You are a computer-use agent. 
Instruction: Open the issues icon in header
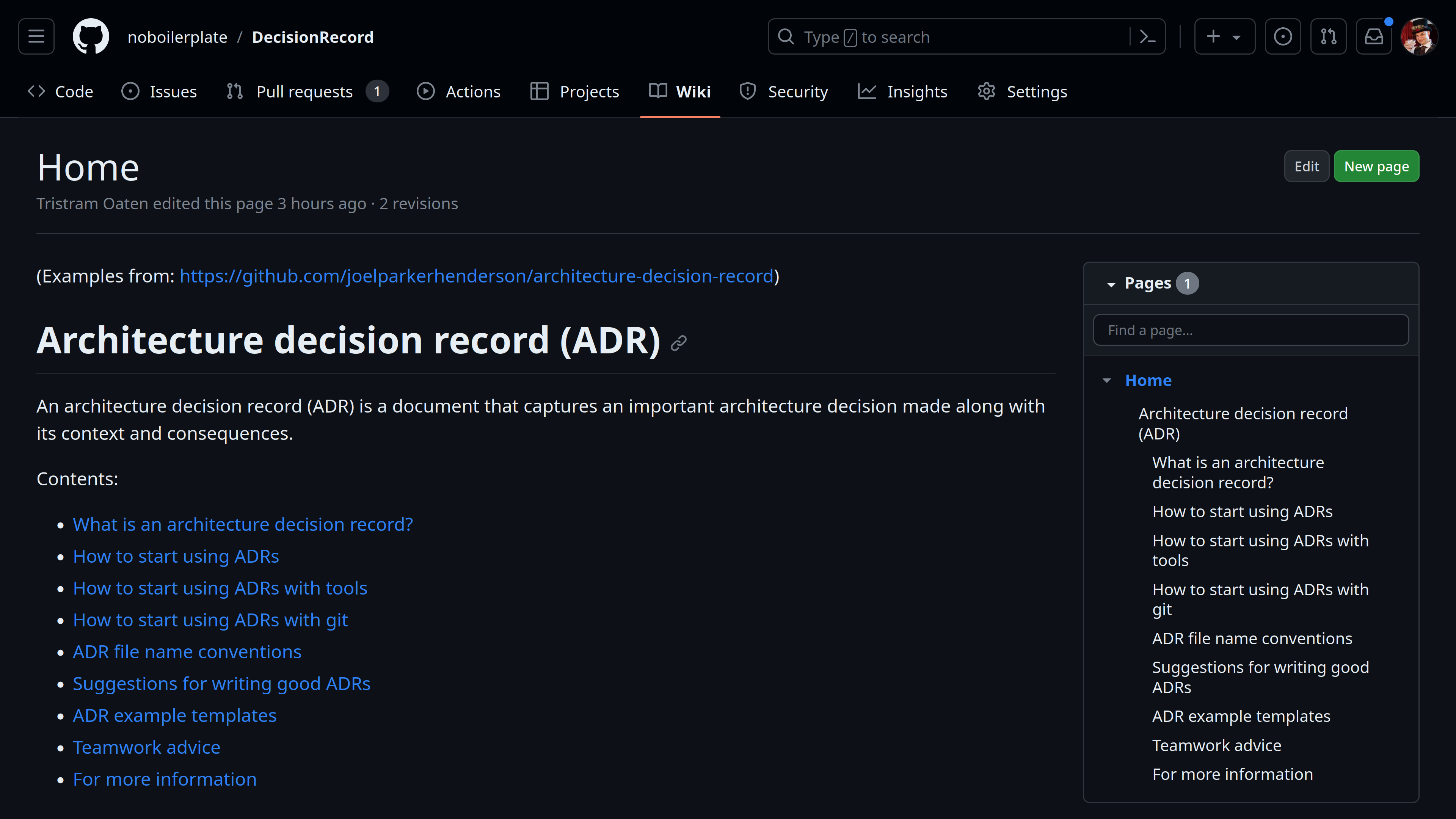pos(1282,37)
